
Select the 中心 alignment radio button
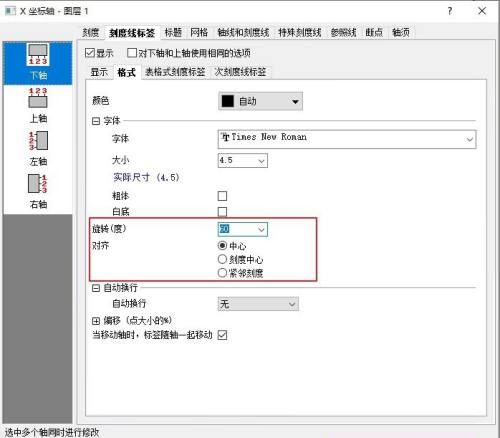coord(222,246)
